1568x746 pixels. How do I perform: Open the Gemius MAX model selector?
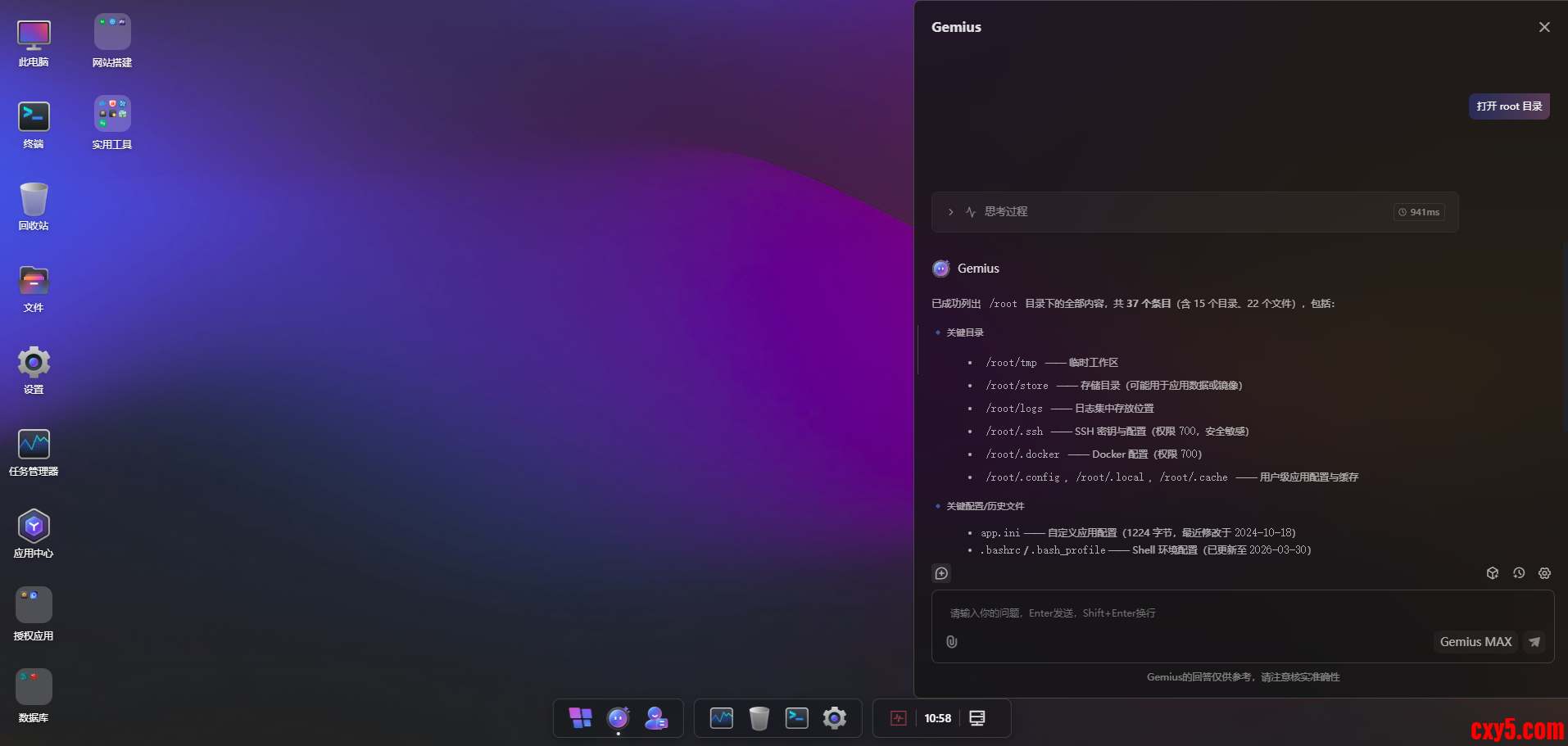[x=1475, y=642]
